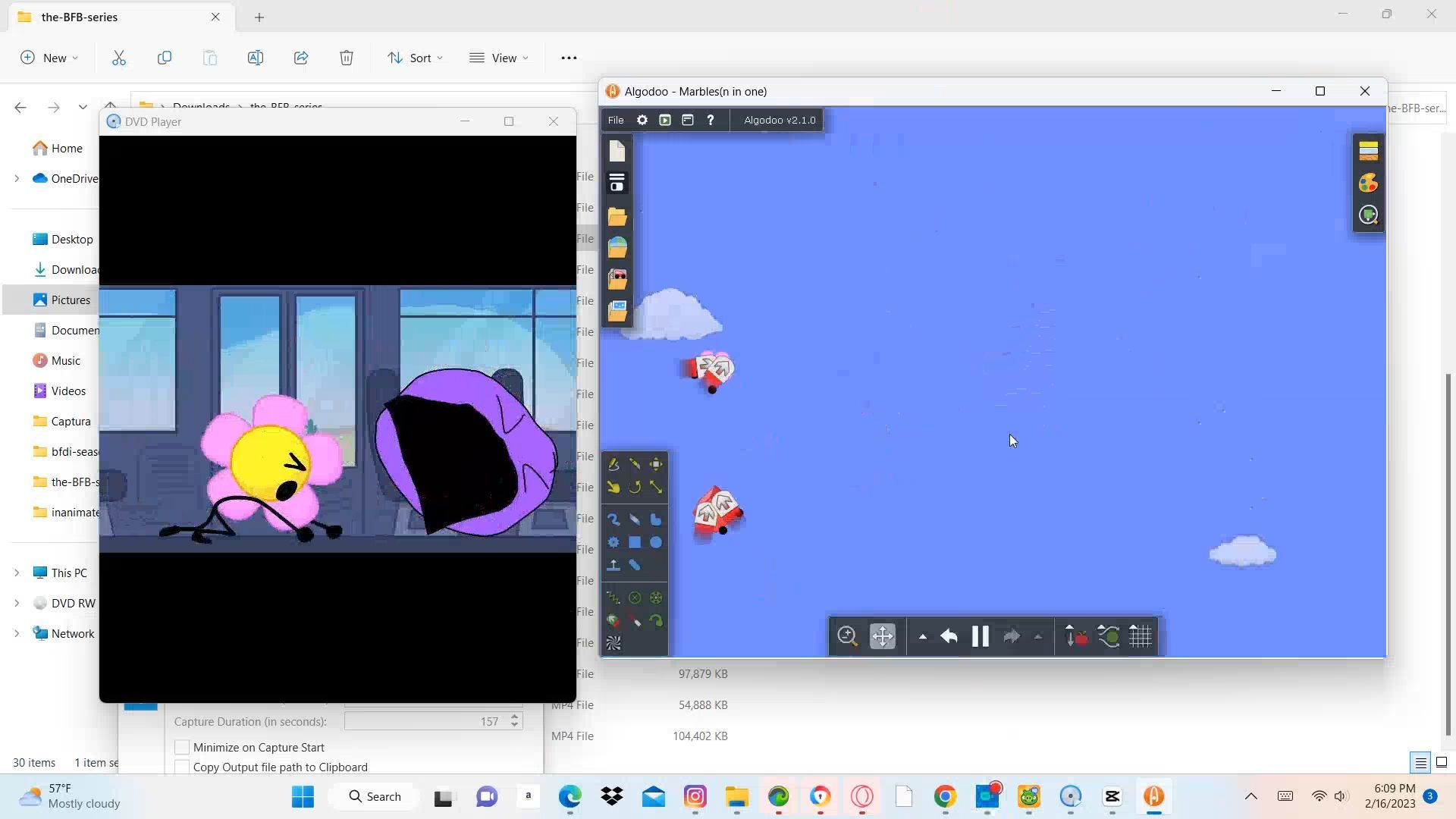Open the File menu in Algodoo
Screen dimensions: 1456x819
coord(616,120)
